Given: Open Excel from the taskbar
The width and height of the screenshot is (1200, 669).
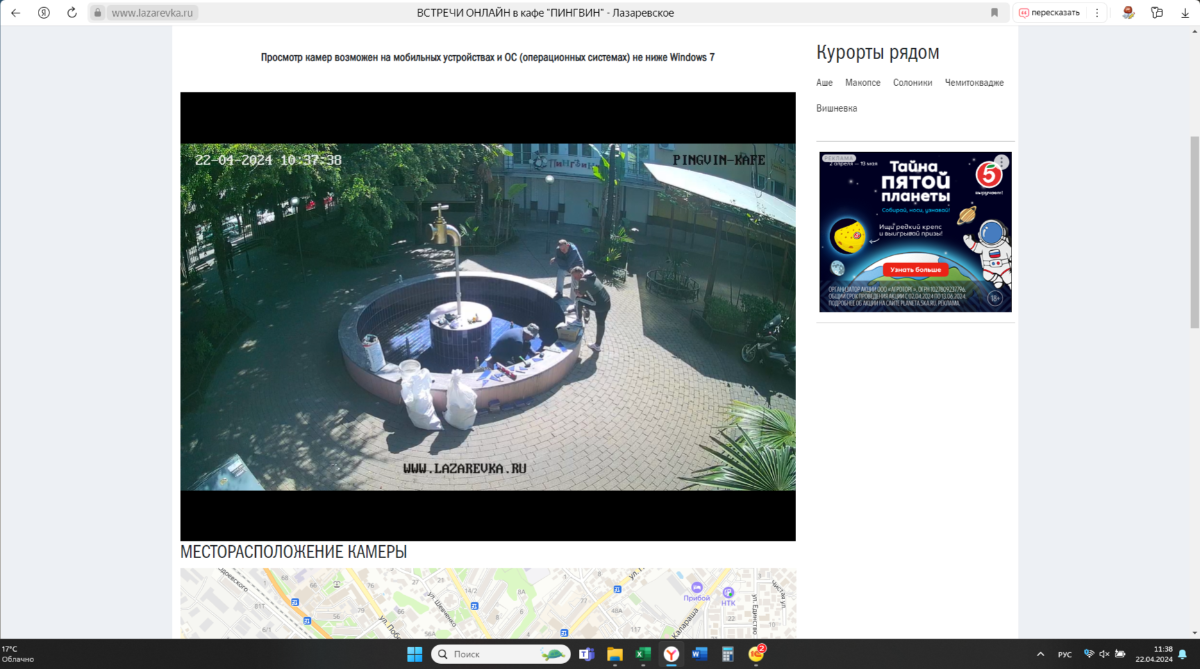Looking at the screenshot, I should [x=643, y=654].
